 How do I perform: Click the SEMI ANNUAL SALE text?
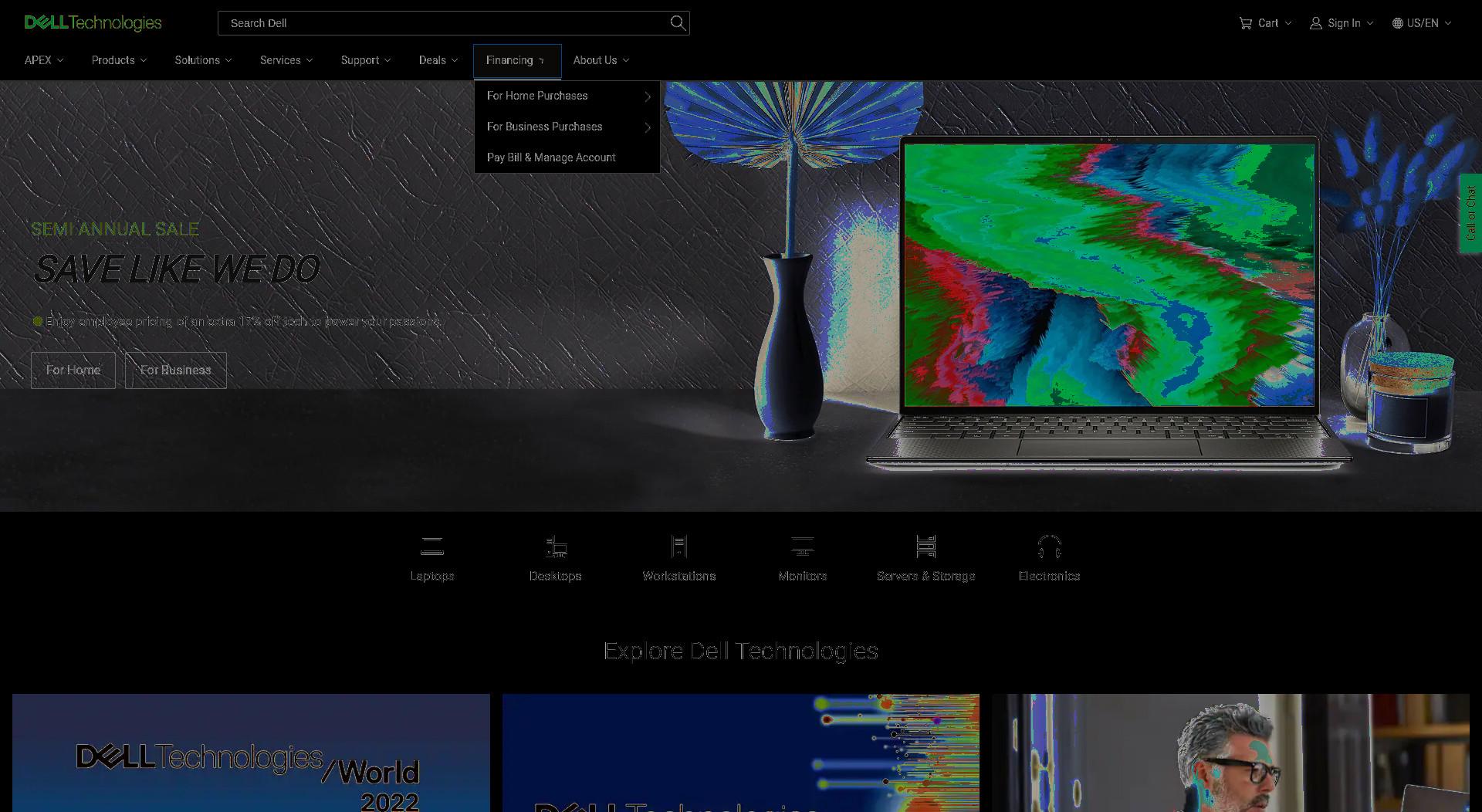115,229
